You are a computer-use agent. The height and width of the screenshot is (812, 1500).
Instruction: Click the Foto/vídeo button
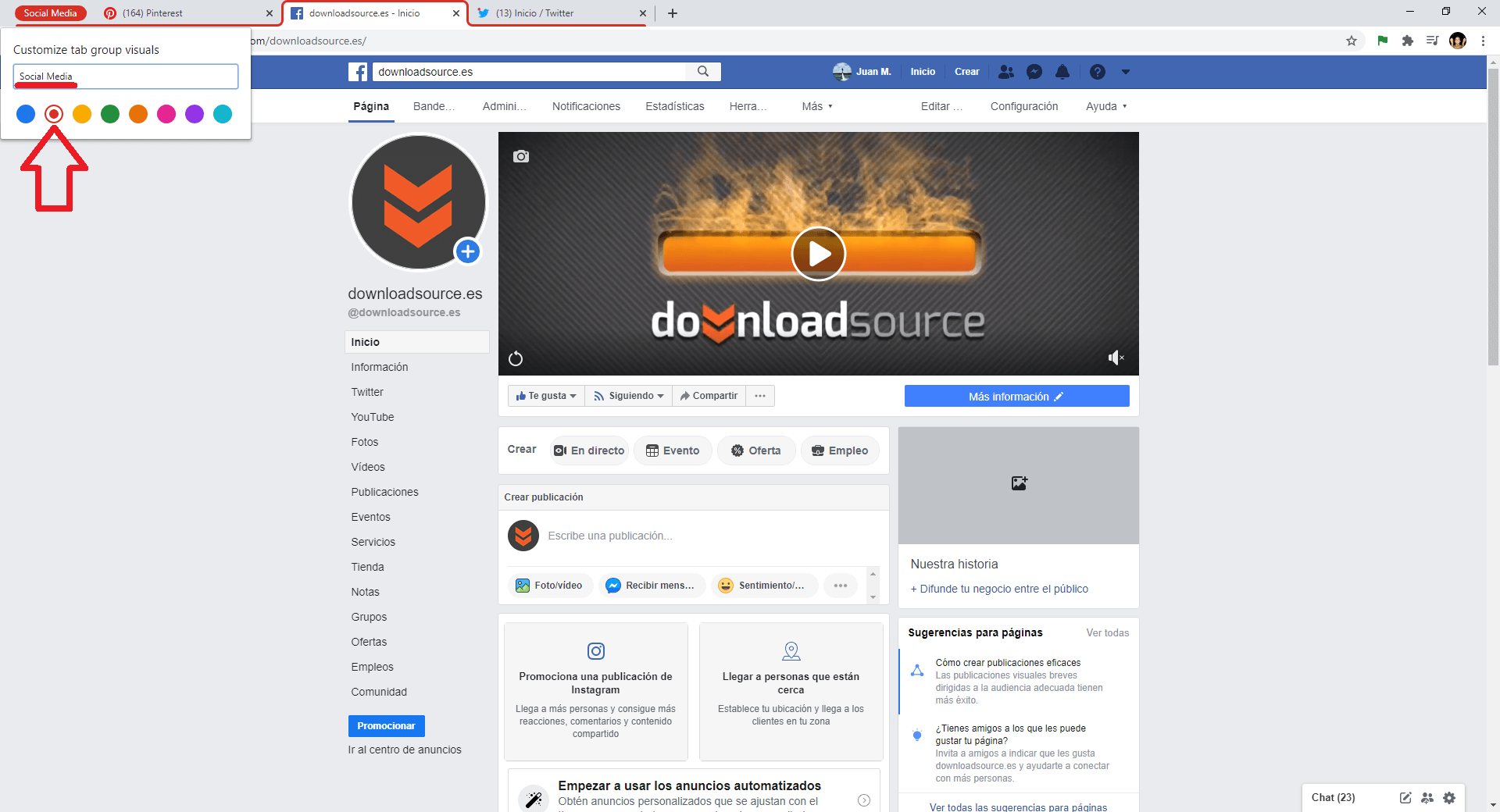[x=550, y=586]
